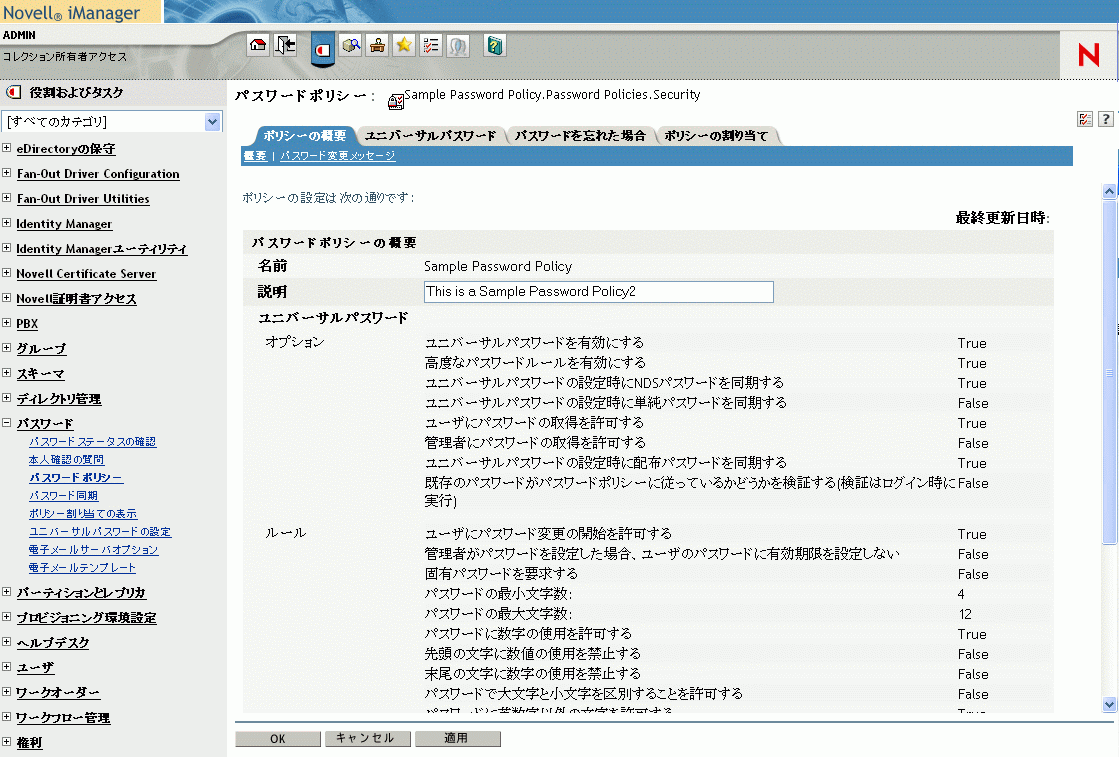Expand the Novell Certificate Server node
Viewport: 1119px width, 757px height.
[x=6, y=273]
